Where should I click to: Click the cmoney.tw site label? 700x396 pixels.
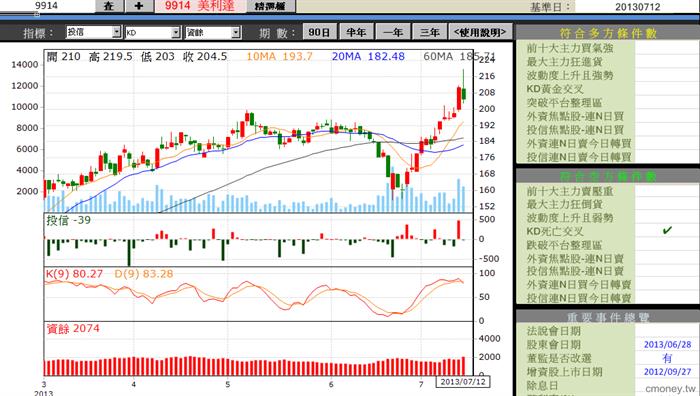(671, 388)
